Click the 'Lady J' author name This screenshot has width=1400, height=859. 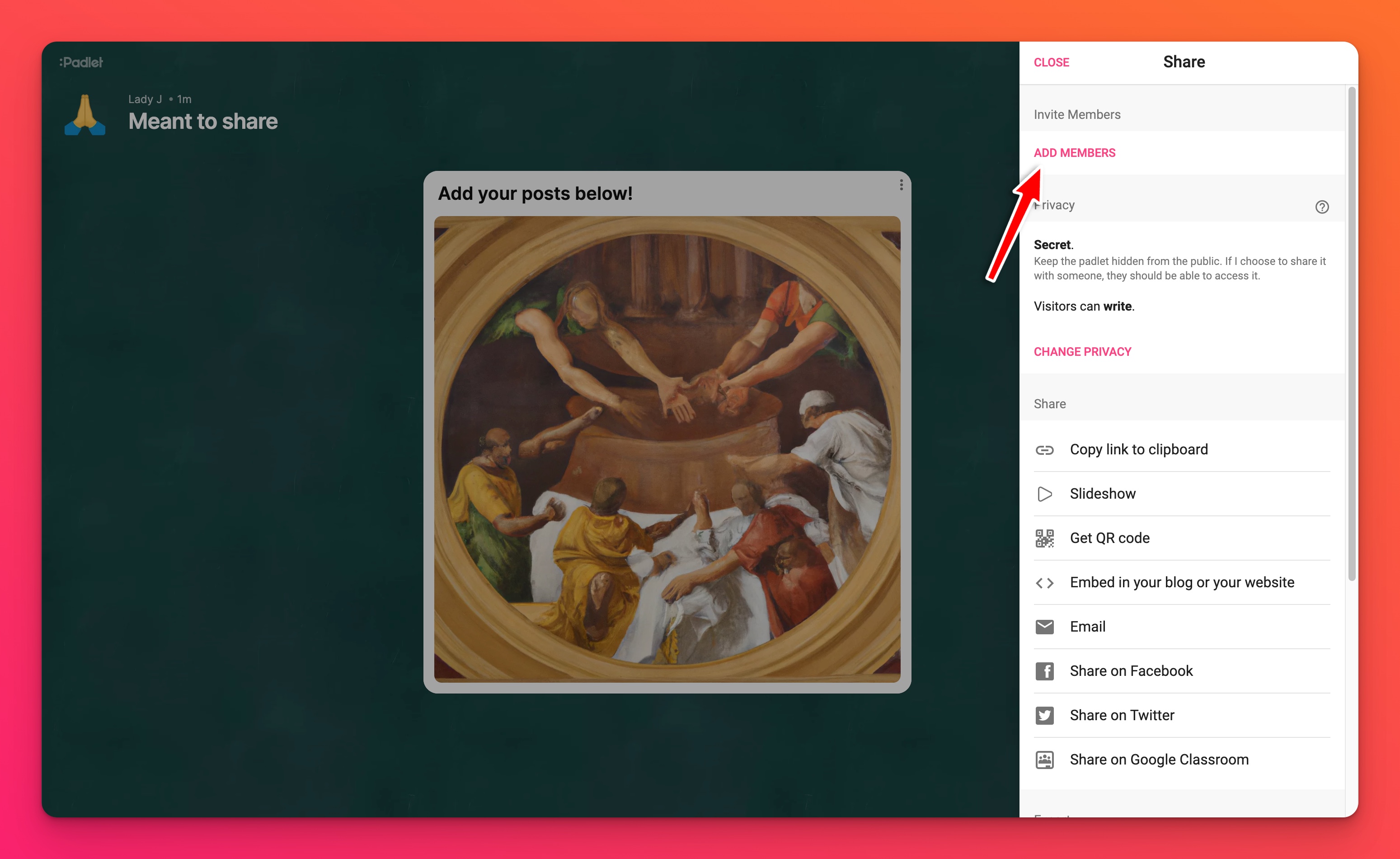[145, 99]
